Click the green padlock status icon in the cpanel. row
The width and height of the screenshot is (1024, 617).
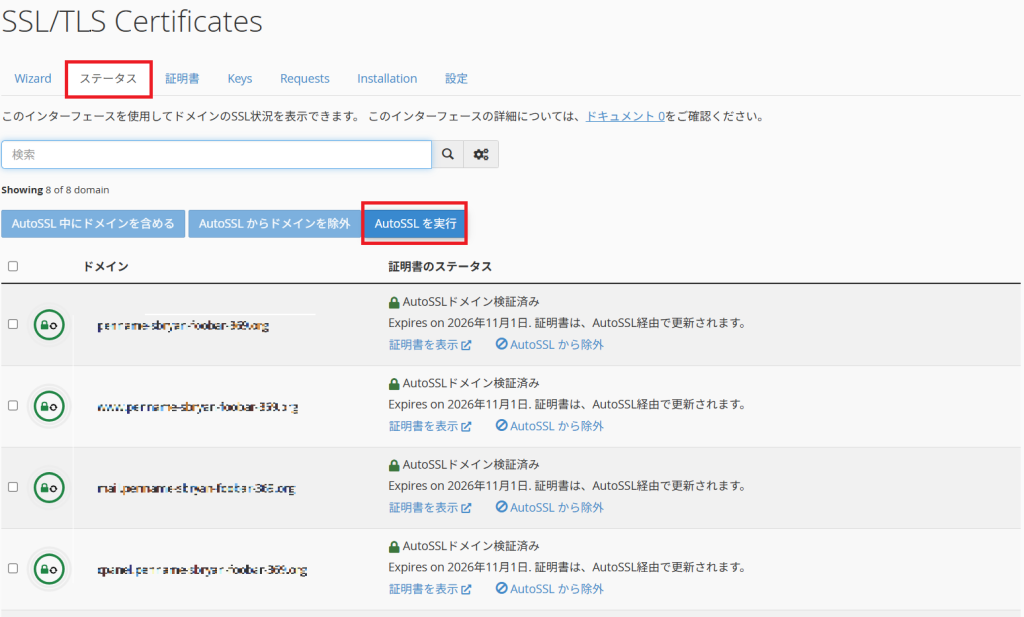[x=394, y=546]
